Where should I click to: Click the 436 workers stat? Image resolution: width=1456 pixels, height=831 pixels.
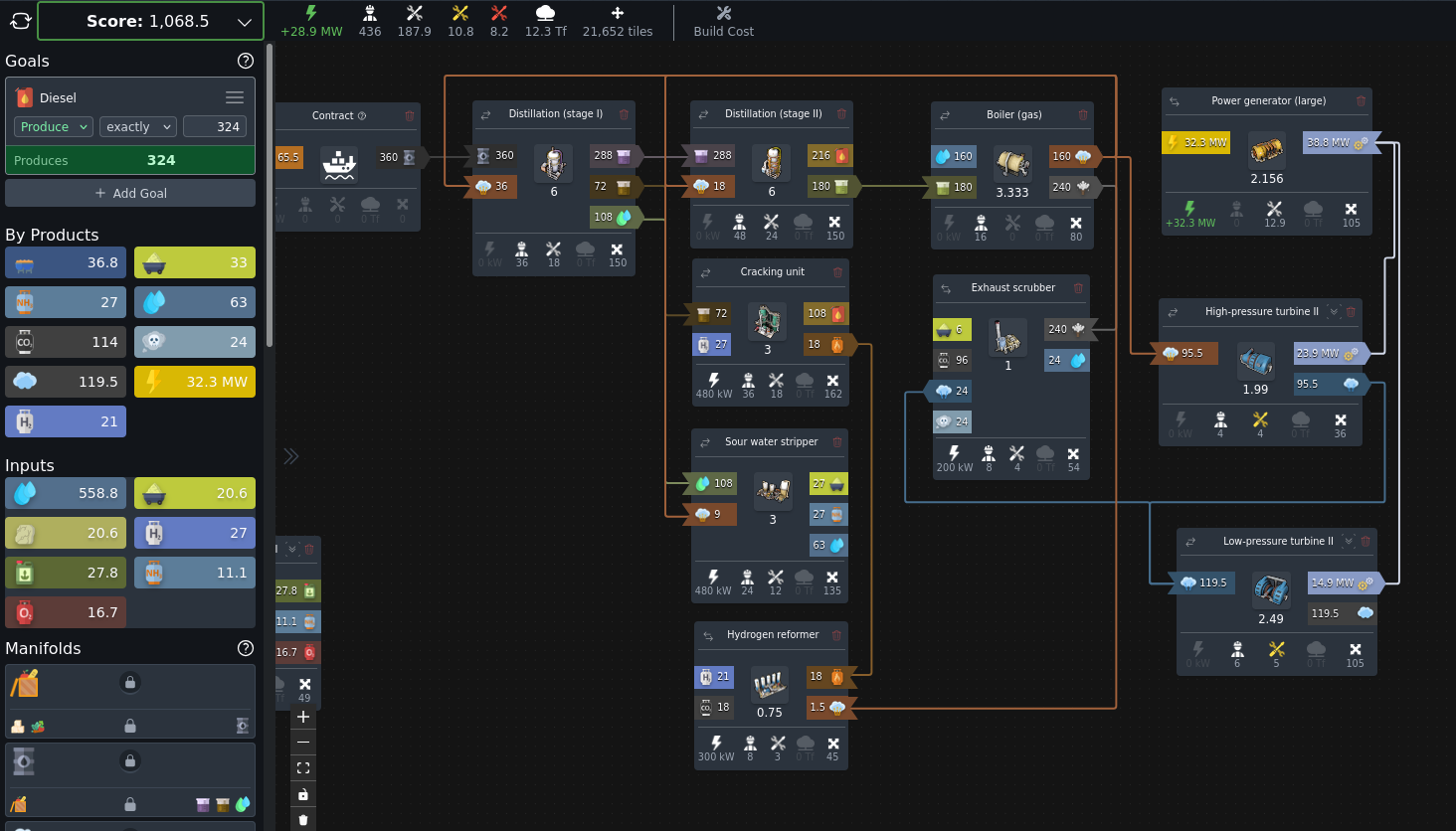coord(370,21)
